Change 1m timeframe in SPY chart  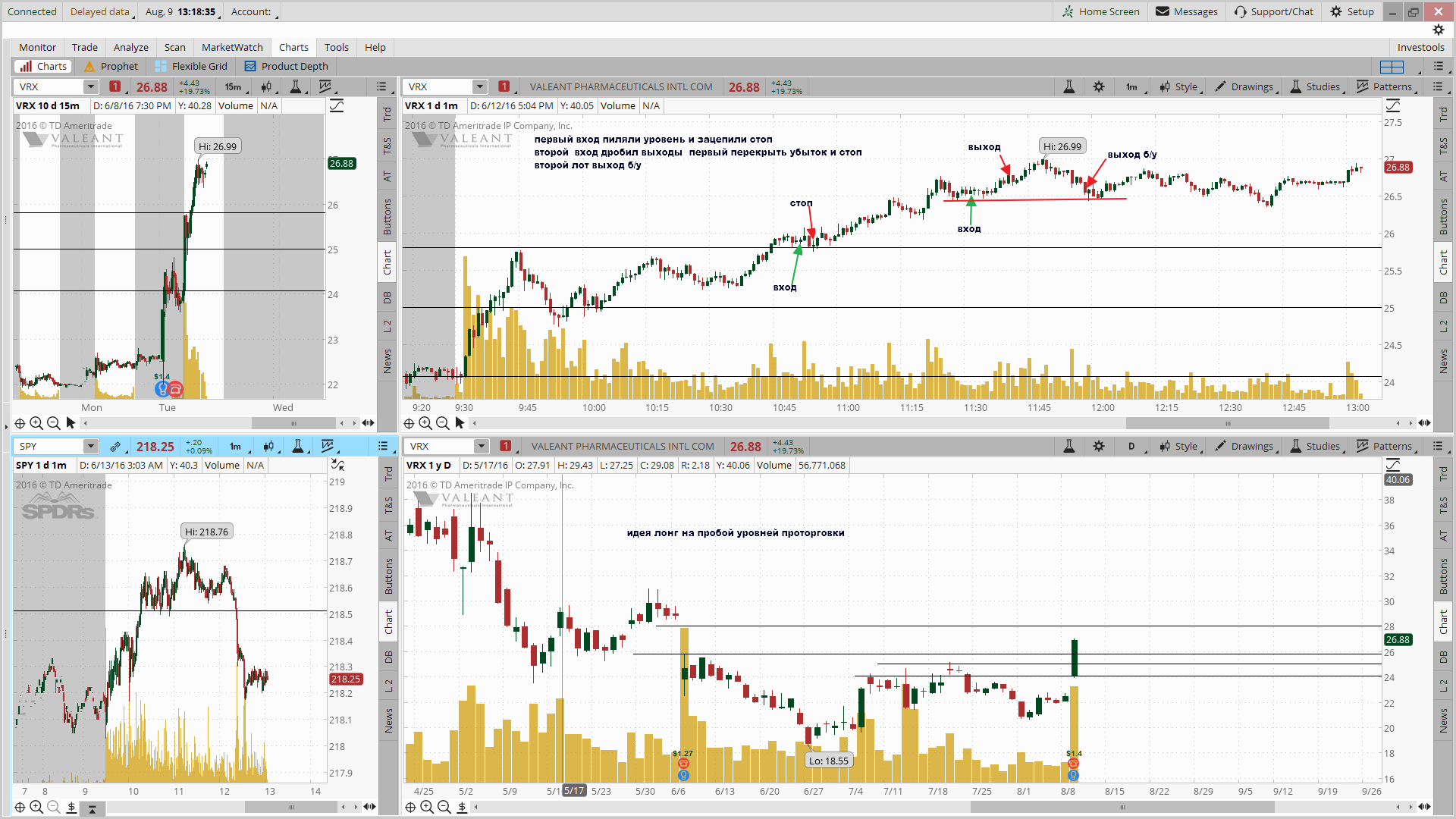(235, 446)
